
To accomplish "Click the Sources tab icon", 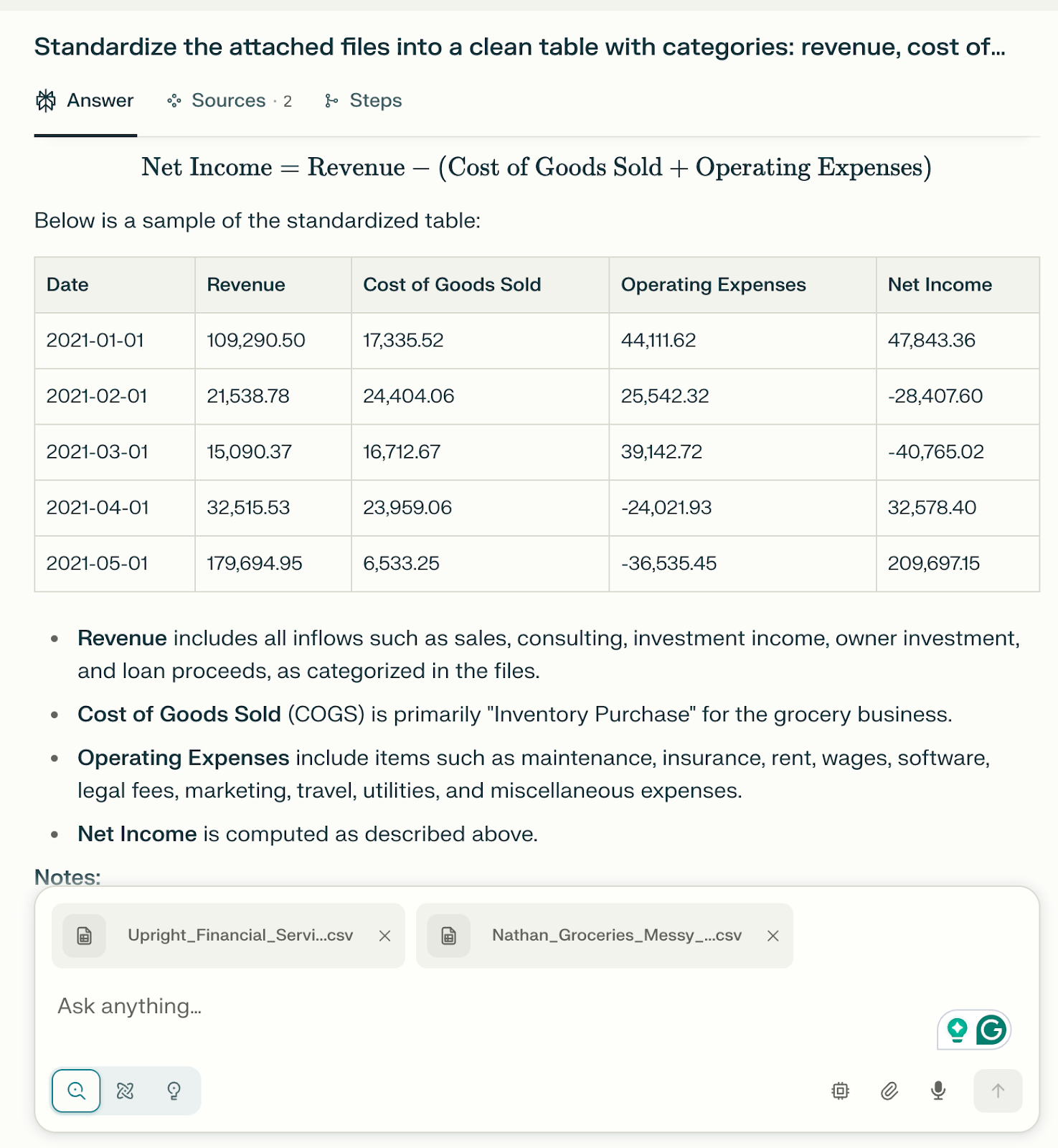I will (x=174, y=100).
